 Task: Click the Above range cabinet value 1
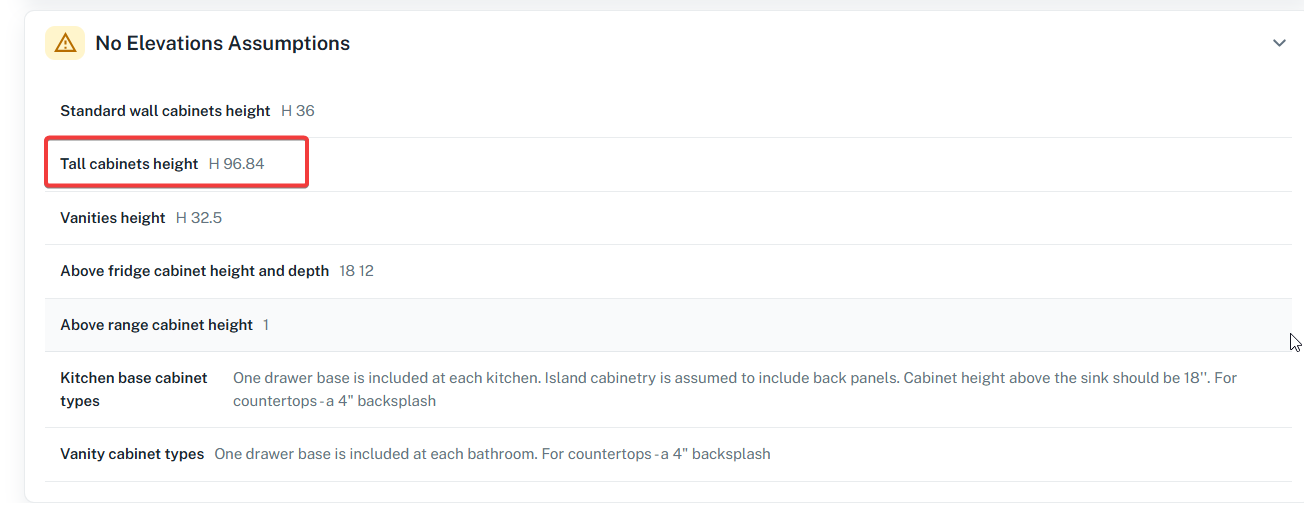click(x=266, y=325)
